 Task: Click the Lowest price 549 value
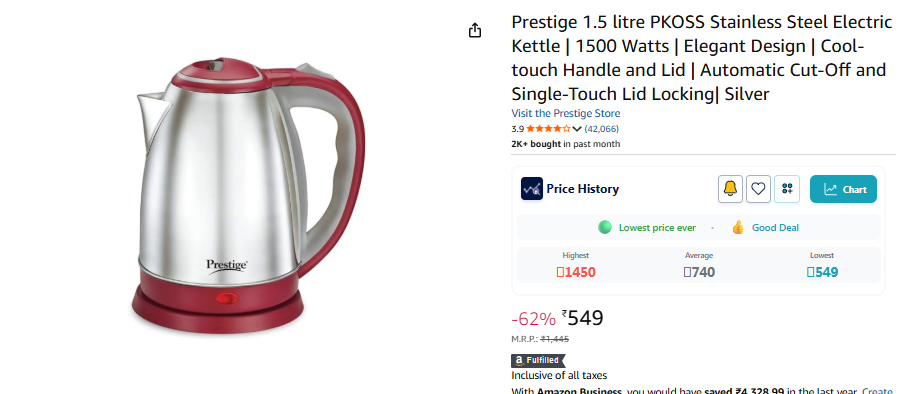pos(822,272)
